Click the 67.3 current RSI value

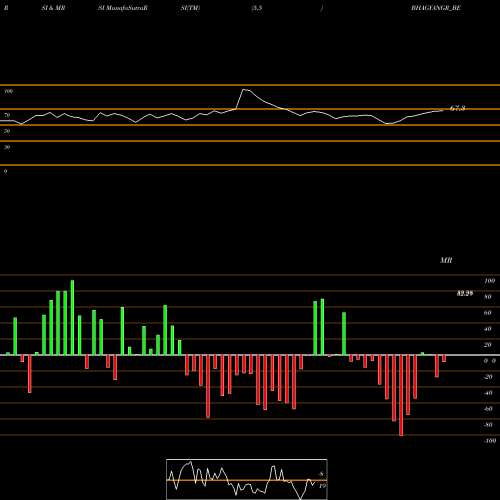click(x=457, y=108)
